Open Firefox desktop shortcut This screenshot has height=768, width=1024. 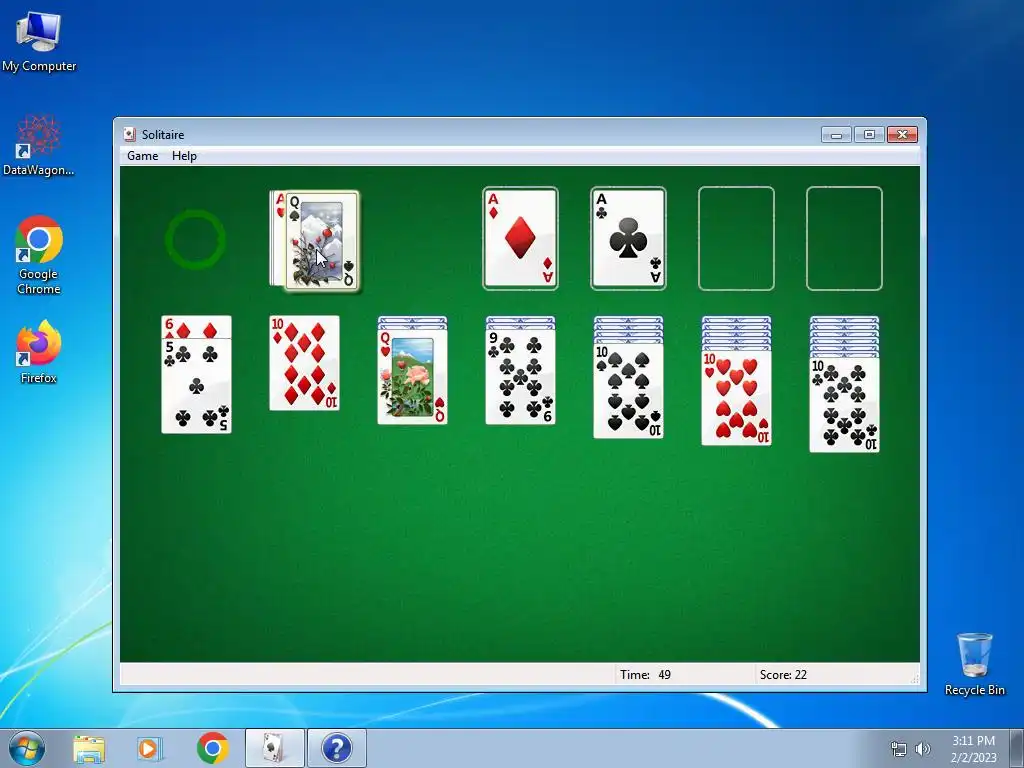pos(39,352)
